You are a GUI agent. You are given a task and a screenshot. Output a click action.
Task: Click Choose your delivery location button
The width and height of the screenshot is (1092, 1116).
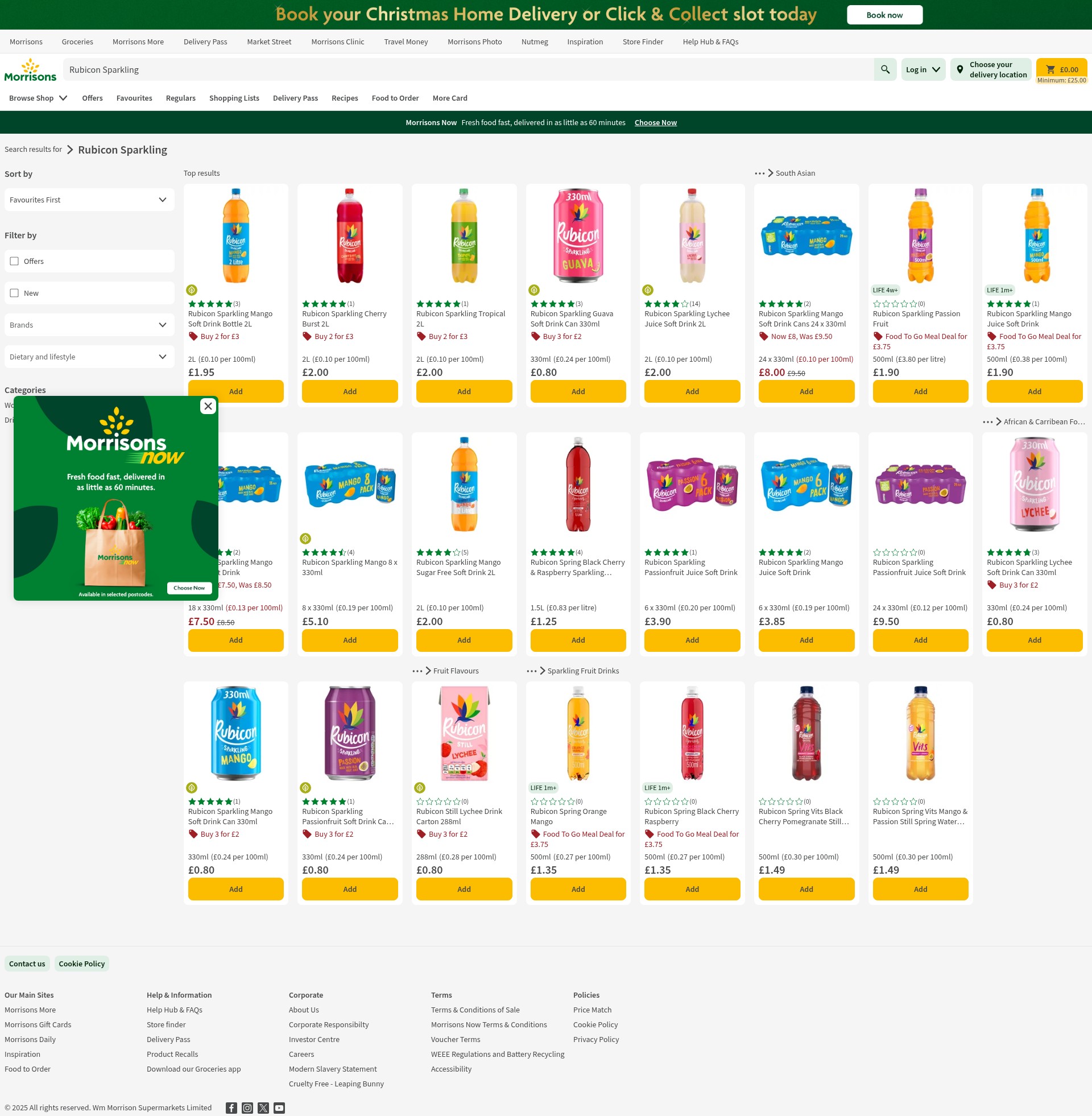coord(991,69)
